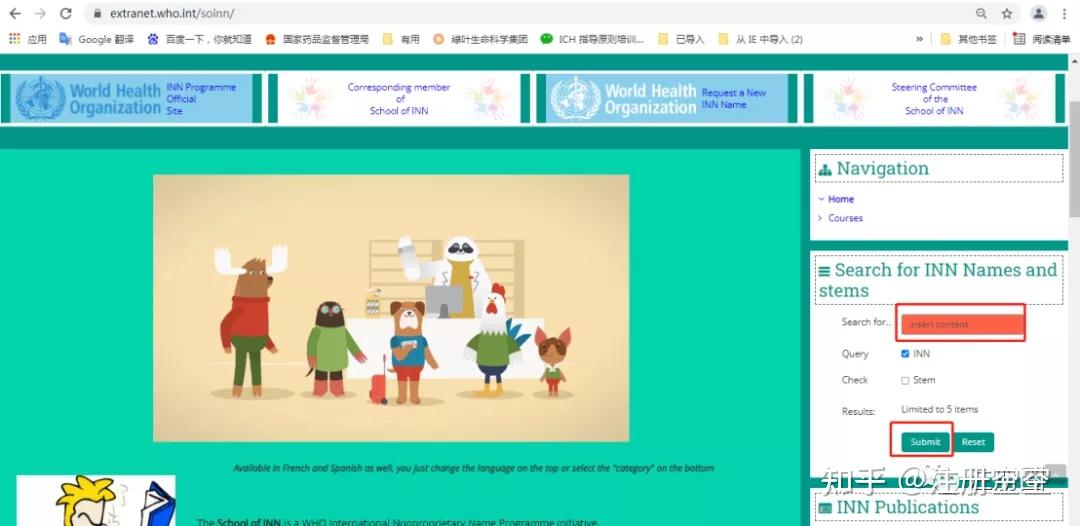1080x526 pixels.
Task: Open the 应用 apps grid shortcut
Action: tap(28, 39)
